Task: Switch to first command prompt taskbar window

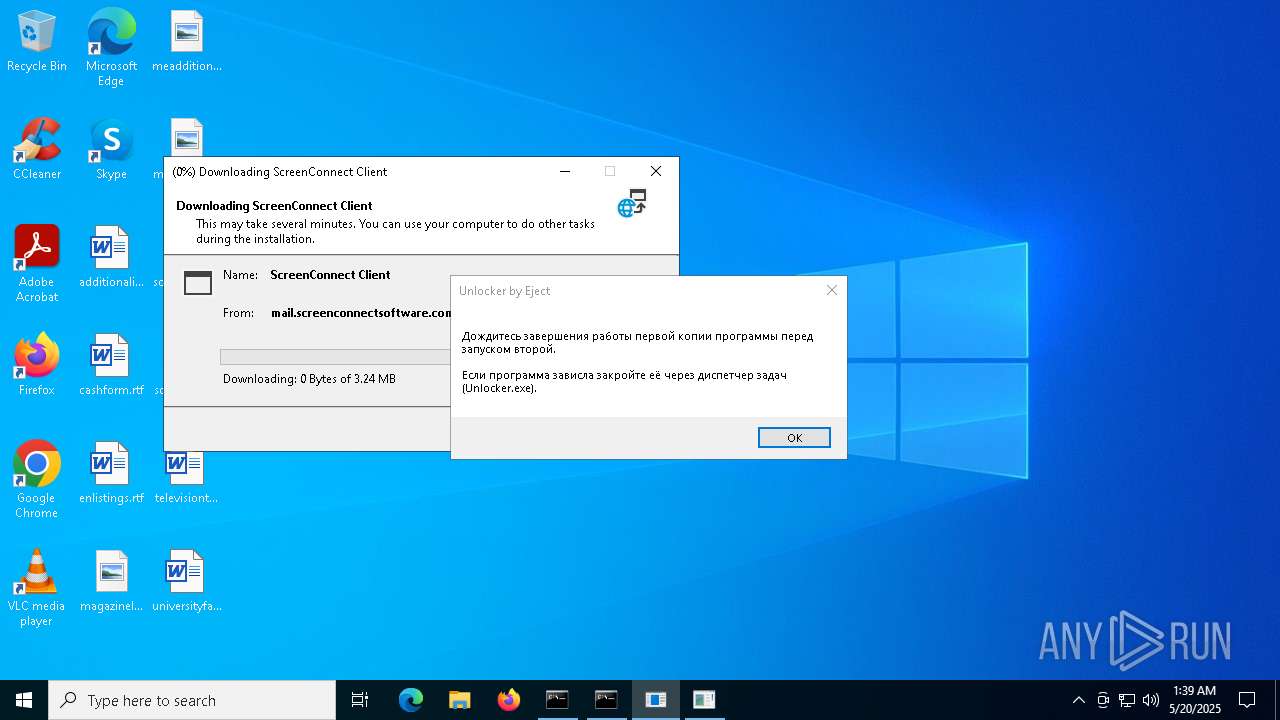Action: click(557, 700)
